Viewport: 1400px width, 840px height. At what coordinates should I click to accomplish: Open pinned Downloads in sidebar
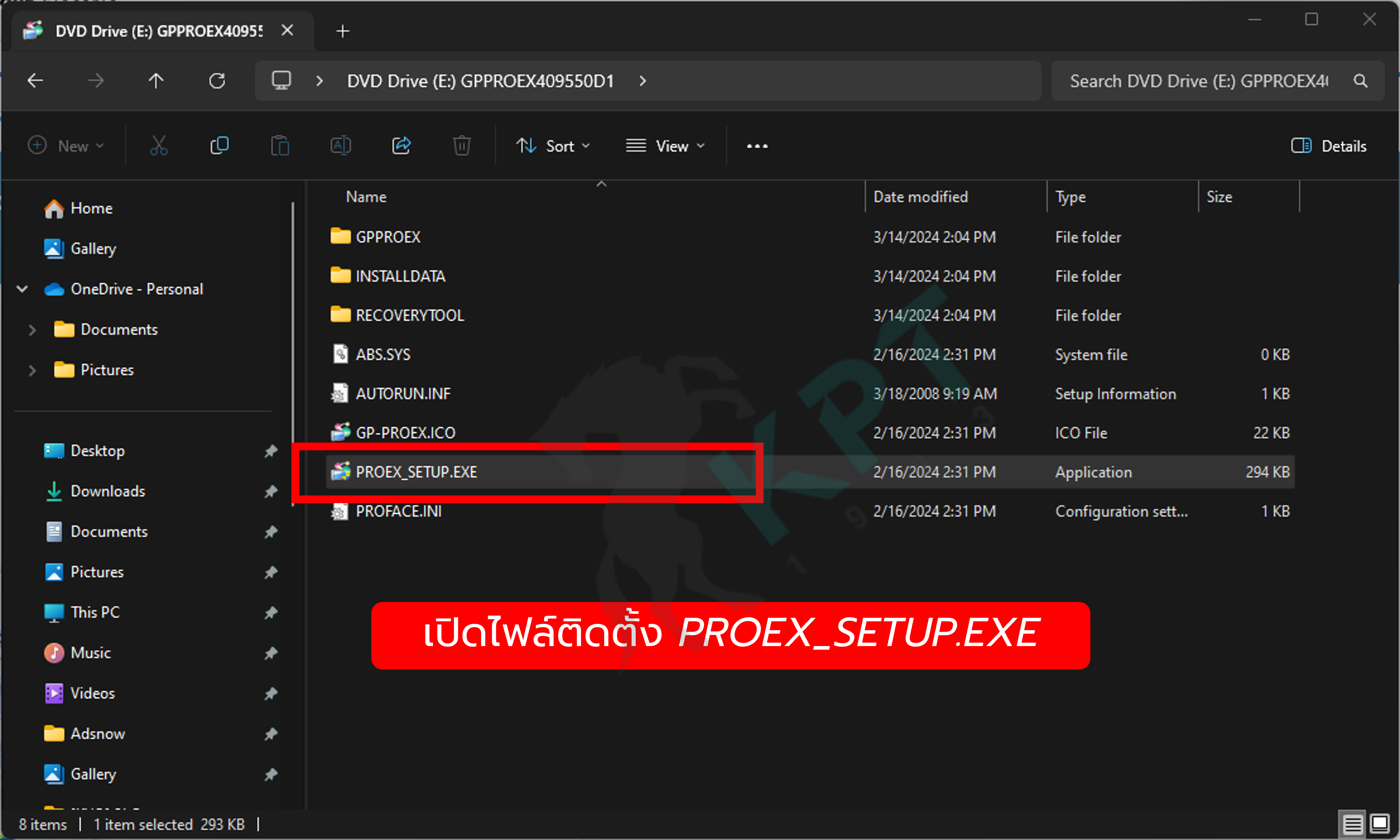click(94, 491)
